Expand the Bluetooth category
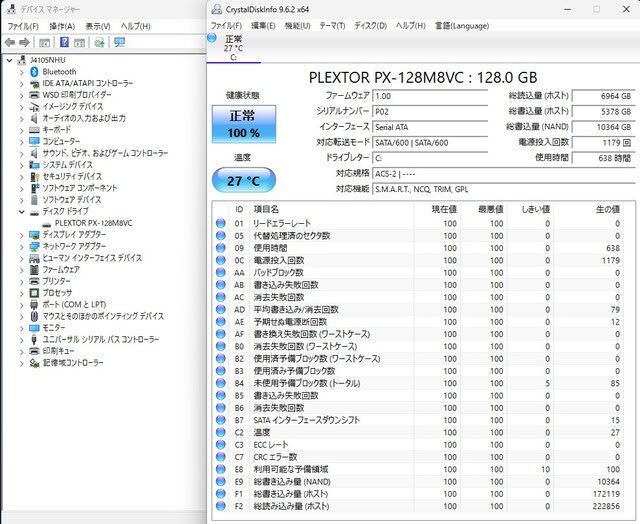This screenshot has width=640, height=524. coord(22,72)
